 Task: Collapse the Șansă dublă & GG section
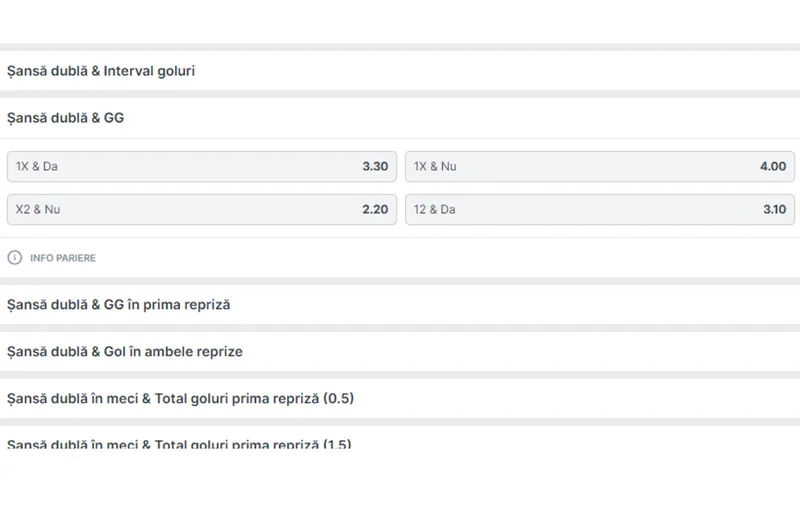point(65,118)
